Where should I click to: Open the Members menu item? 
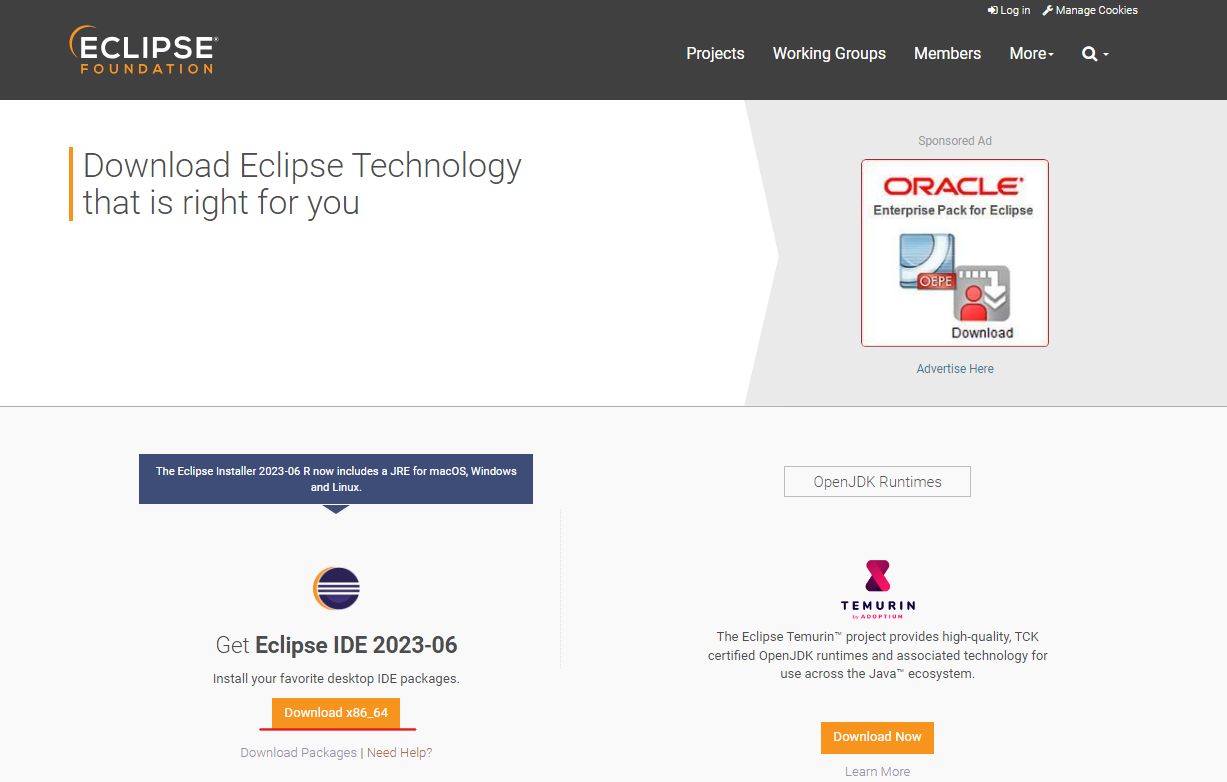point(947,54)
